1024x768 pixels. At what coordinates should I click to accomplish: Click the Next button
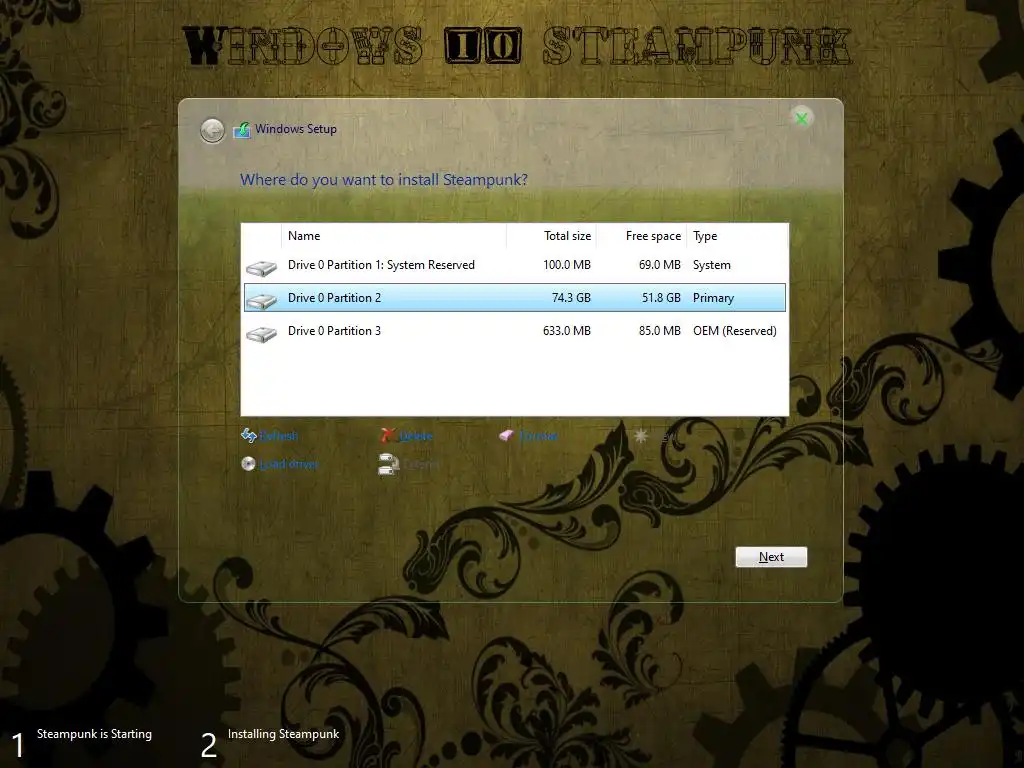coord(771,557)
